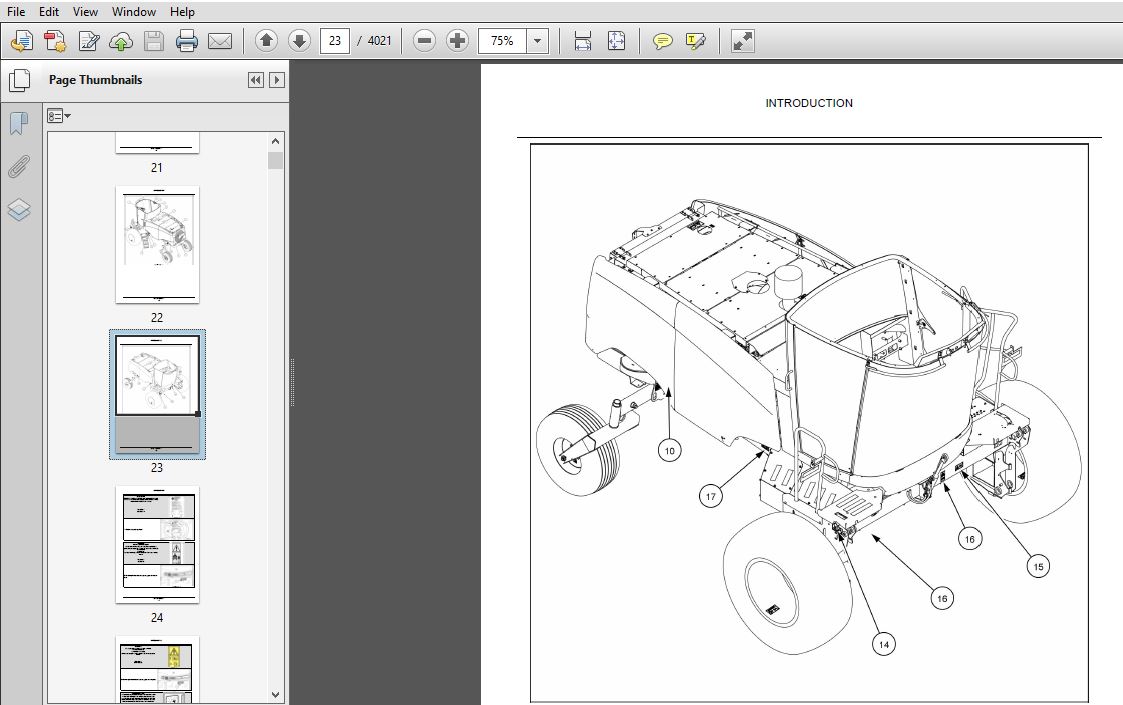Select page 24 thumbnail
The height and width of the screenshot is (705, 1123).
click(158, 545)
